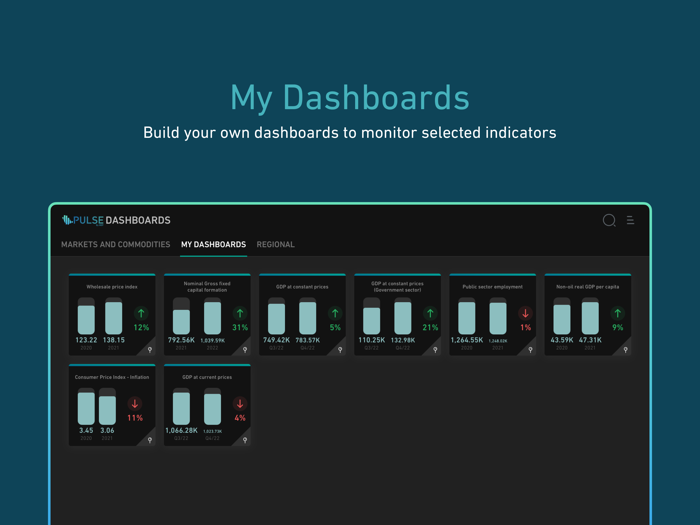Click the 43.59K value

tap(562, 340)
